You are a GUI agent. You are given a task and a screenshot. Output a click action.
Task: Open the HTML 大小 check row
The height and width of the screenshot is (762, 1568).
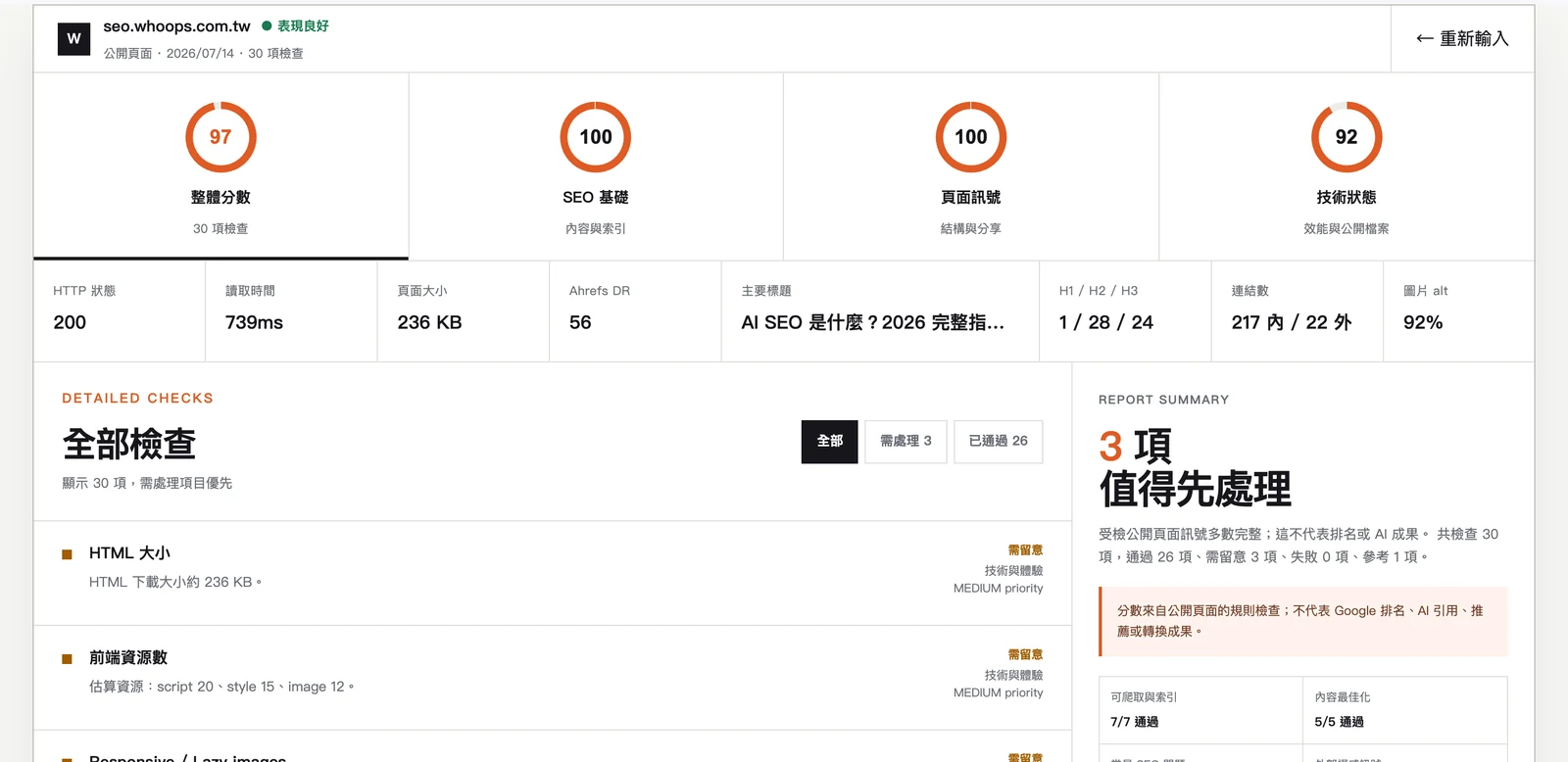tap(553, 573)
